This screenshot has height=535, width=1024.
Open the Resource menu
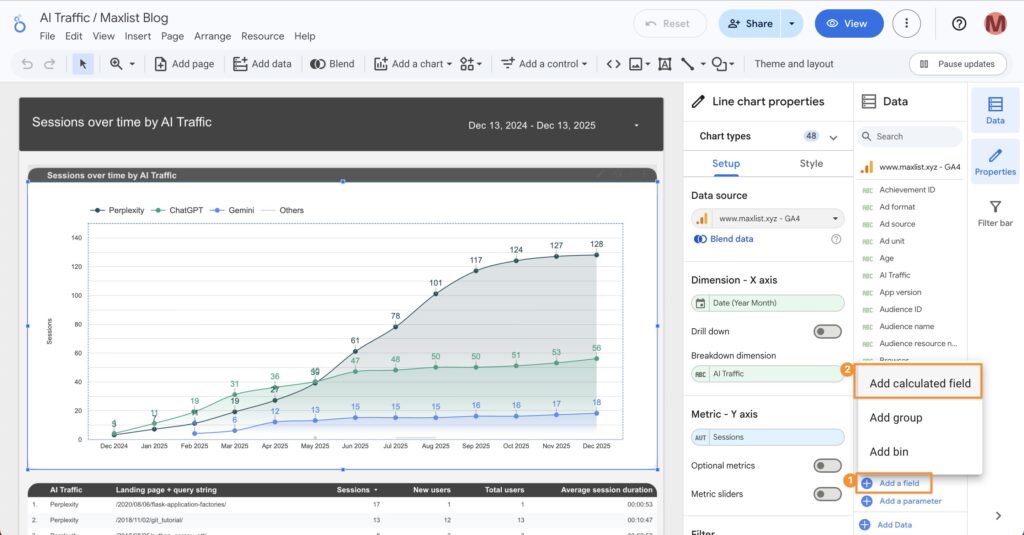263,36
